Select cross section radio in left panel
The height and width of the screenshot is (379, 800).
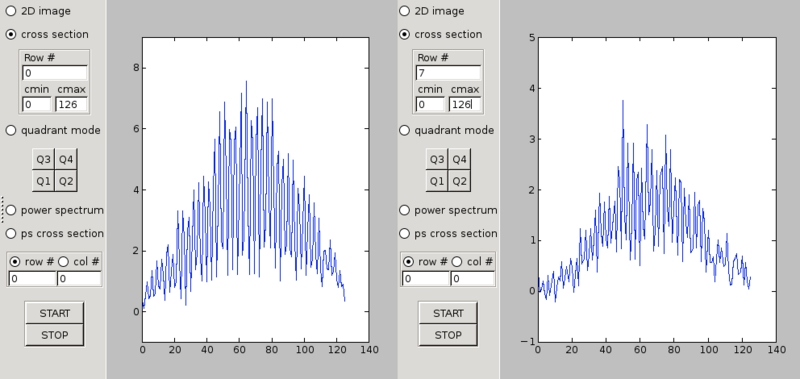click(11, 34)
